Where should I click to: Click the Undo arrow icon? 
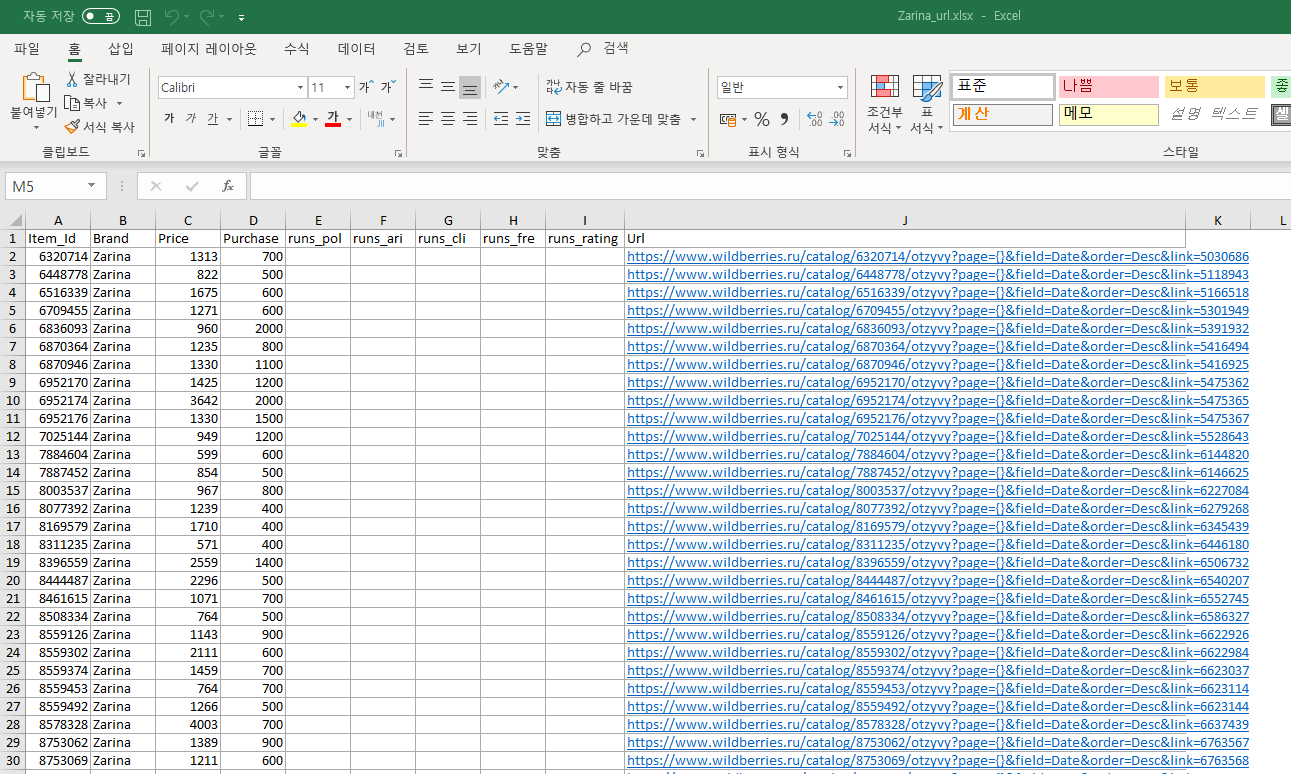(x=171, y=17)
